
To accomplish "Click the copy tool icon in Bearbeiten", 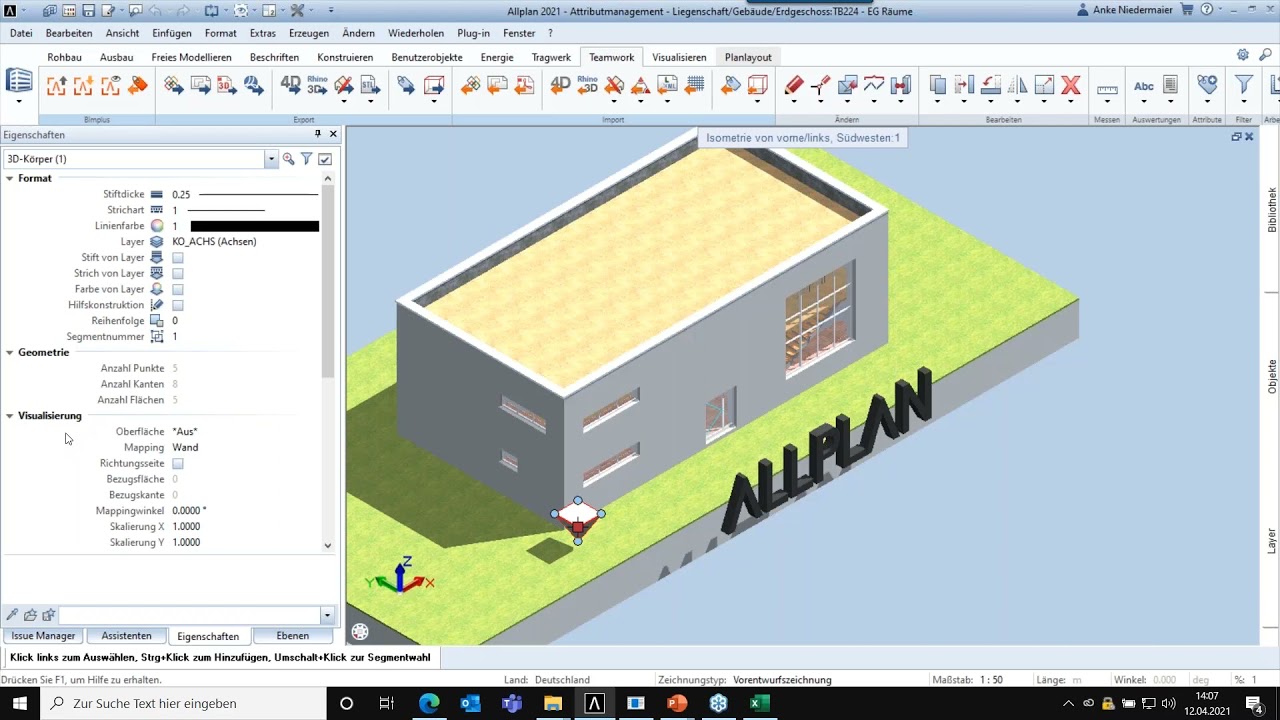I will (x=937, y=85).
